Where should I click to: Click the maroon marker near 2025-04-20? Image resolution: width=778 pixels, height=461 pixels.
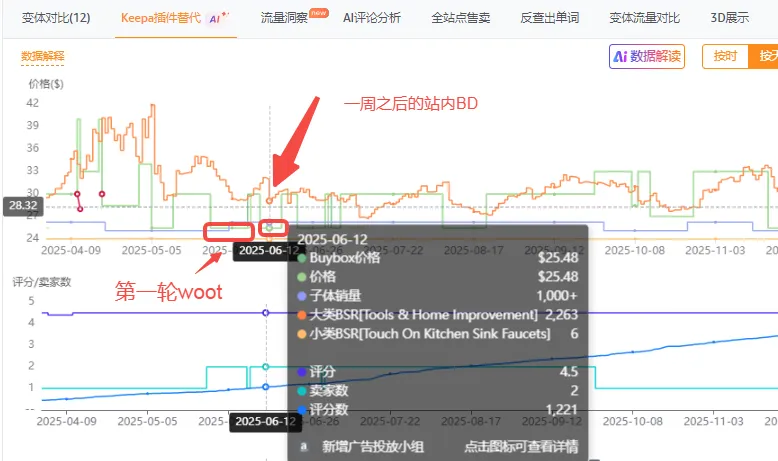[x=102, y=194]
